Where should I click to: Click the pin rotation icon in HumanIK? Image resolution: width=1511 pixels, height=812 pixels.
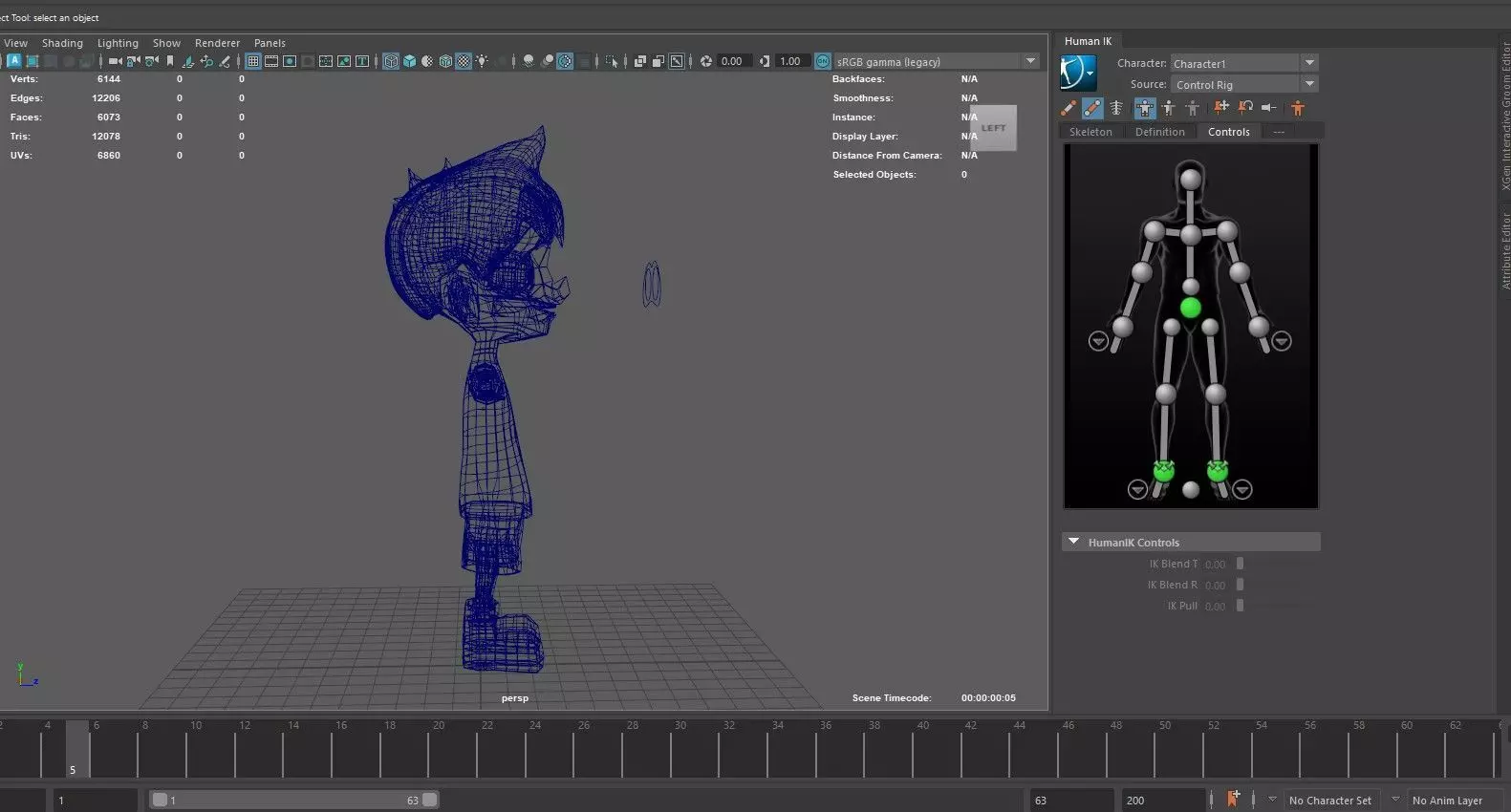coord(1245,108)
